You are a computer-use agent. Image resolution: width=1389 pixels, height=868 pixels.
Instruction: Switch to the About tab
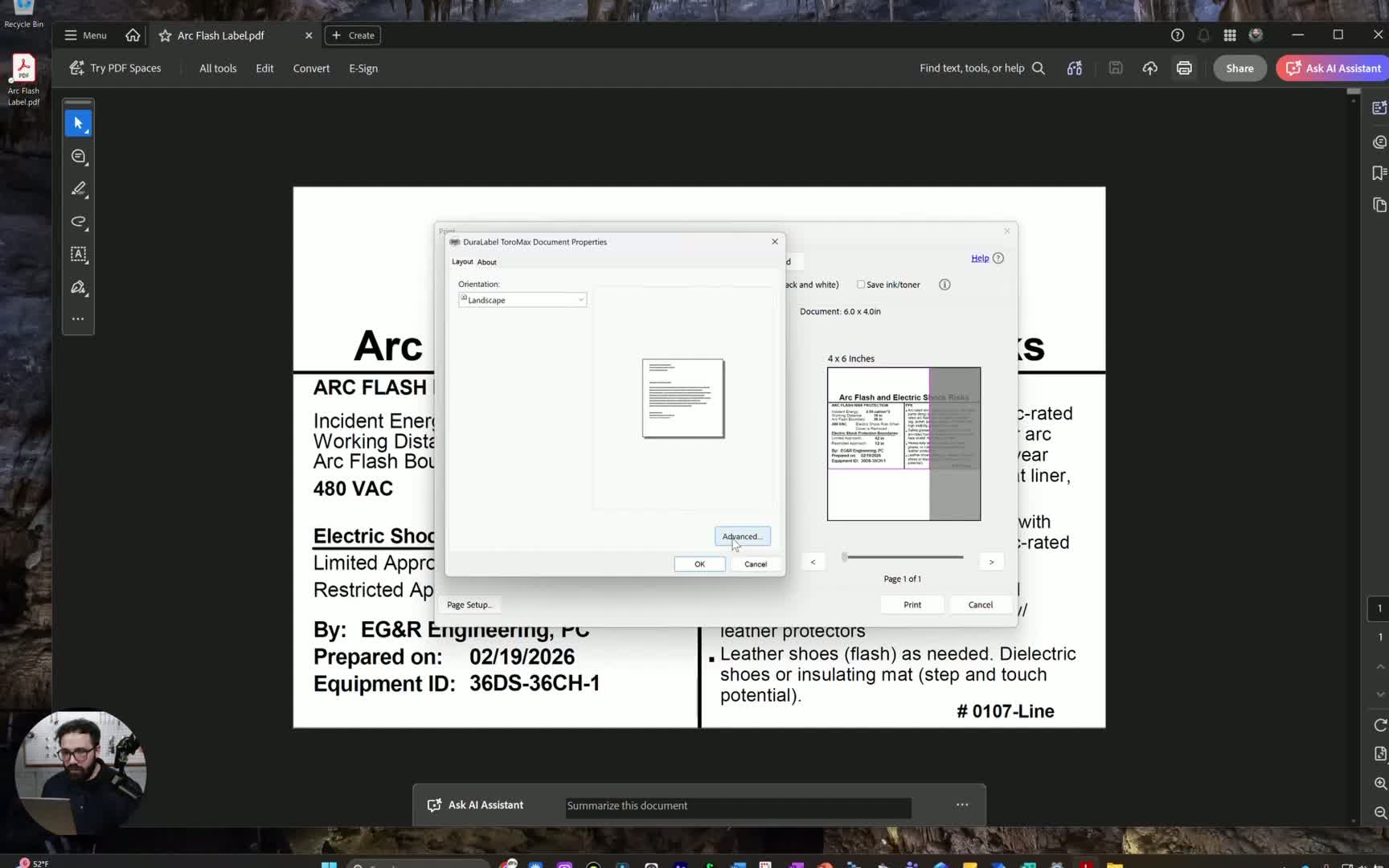487,262
